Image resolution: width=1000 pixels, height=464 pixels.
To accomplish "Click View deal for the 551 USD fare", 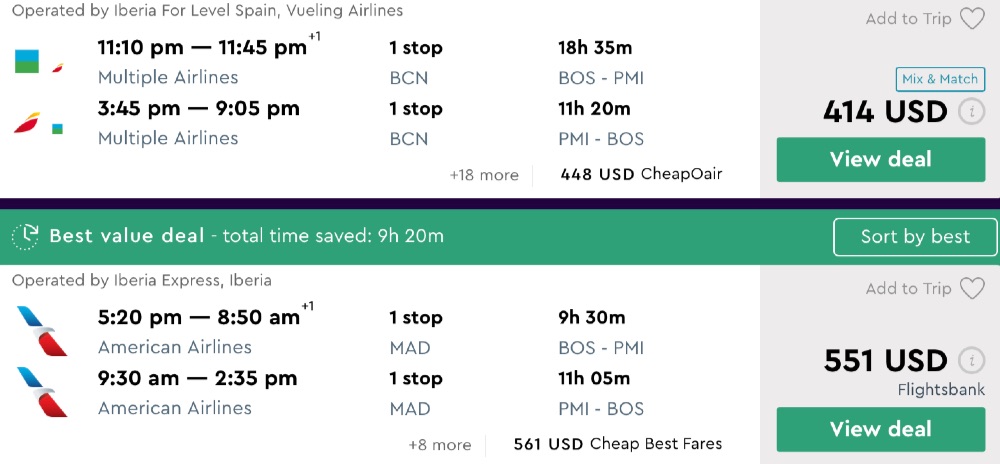I will click(x=880, y=429).
